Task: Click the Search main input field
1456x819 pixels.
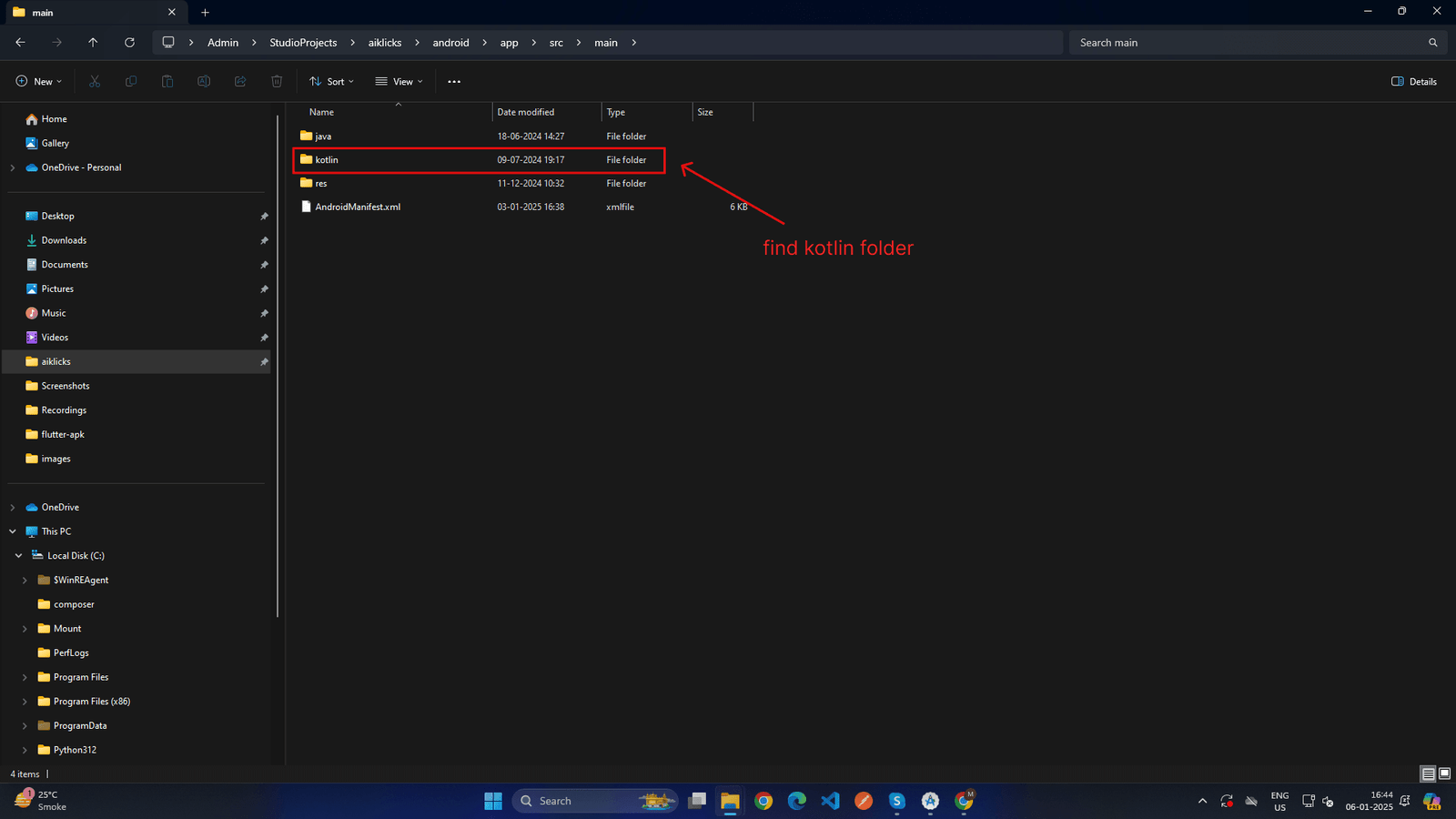Action: 1247,43
